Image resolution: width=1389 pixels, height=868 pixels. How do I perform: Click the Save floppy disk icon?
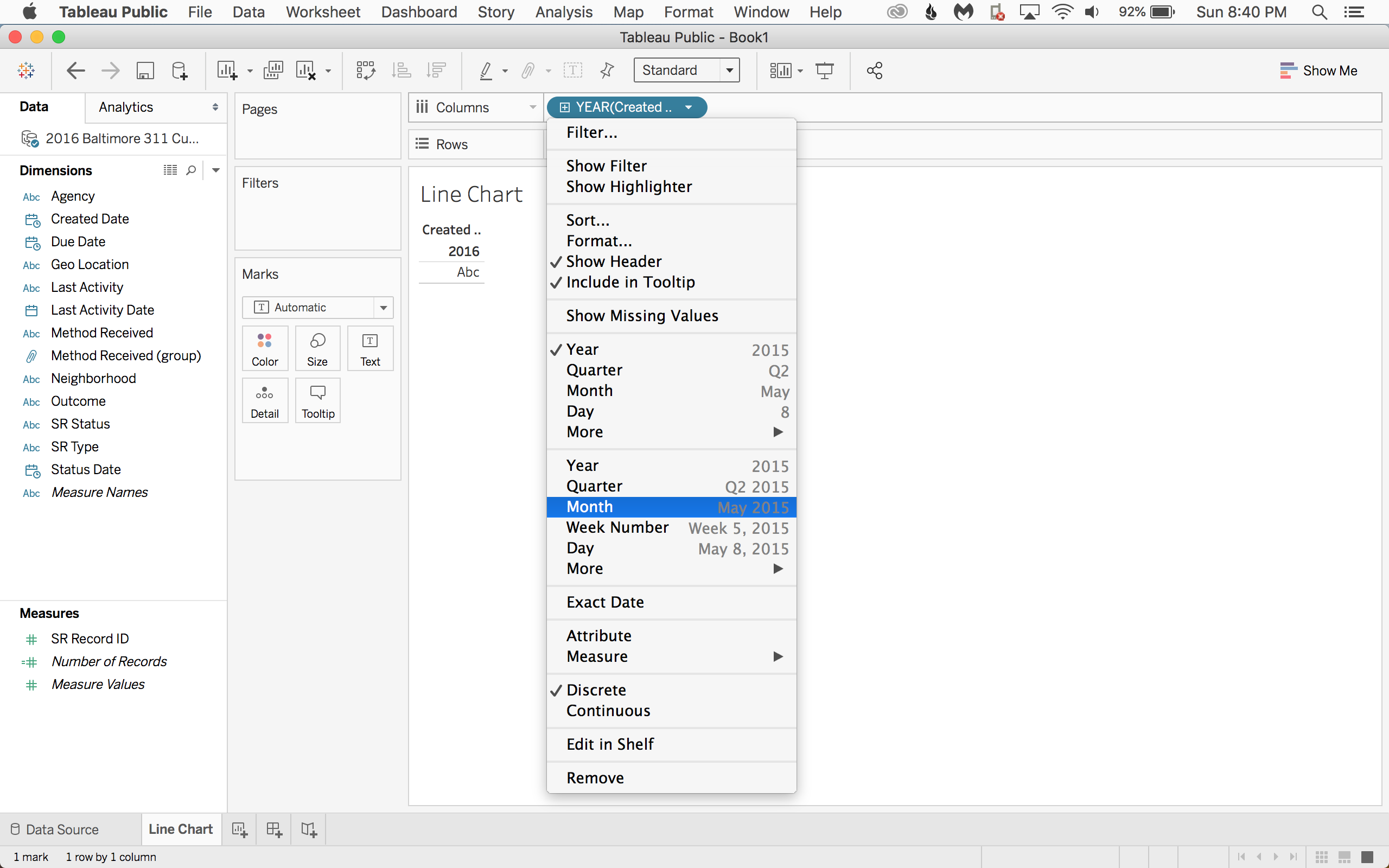pyautogui.click(x=145, y=71)
